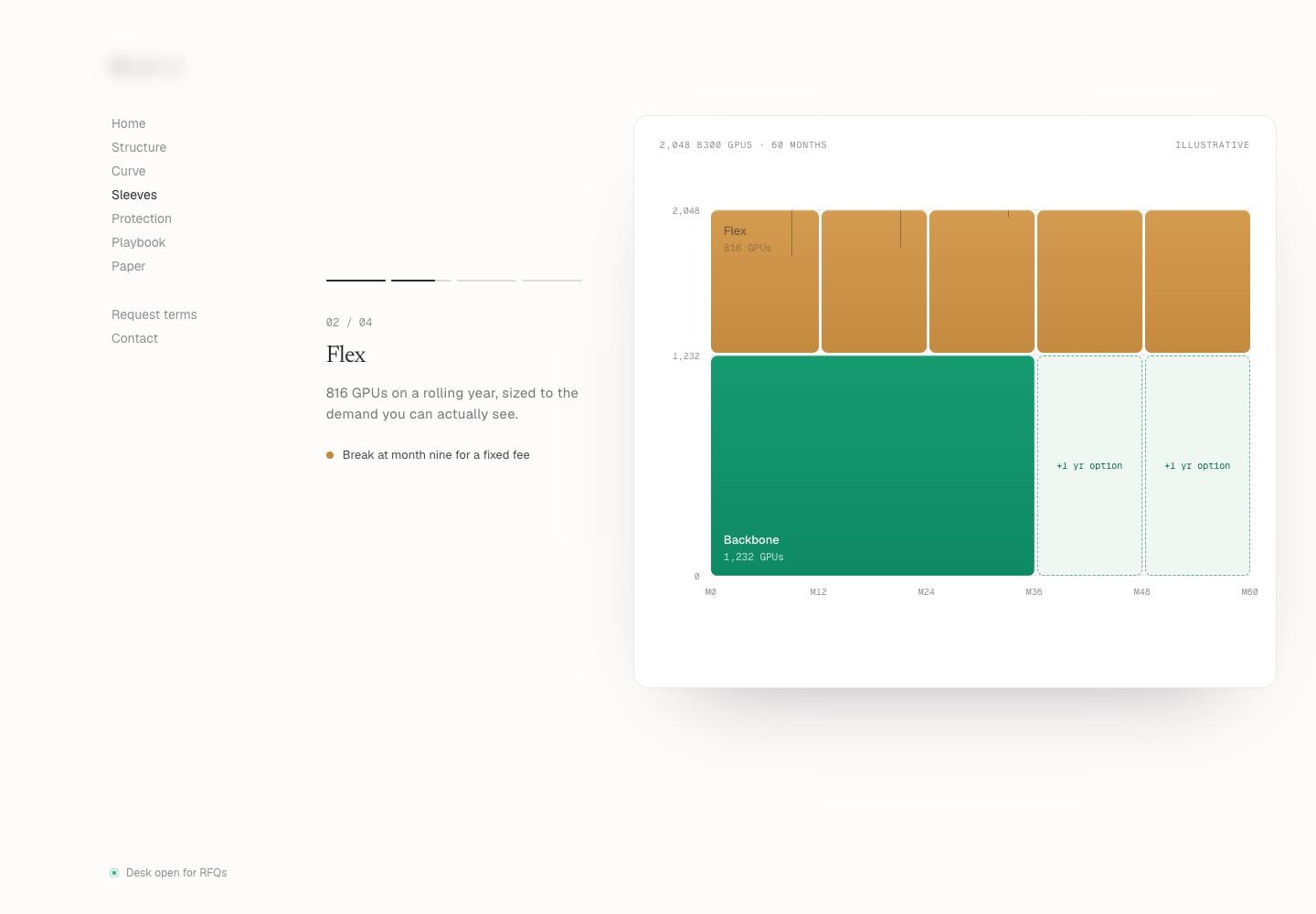Visit the Playbook page
The image size is (1316, 914).
click(x=139, y=242)
